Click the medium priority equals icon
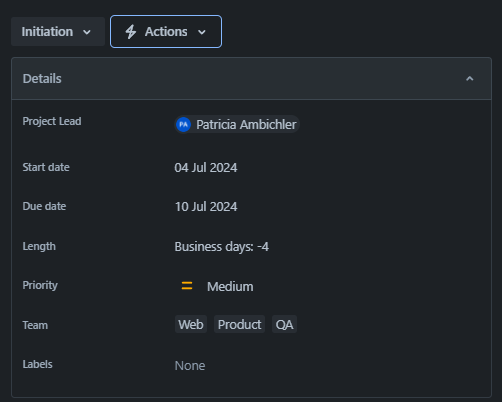Image resolution: width=502 pixels, height=402 pixels. [187, 286]
